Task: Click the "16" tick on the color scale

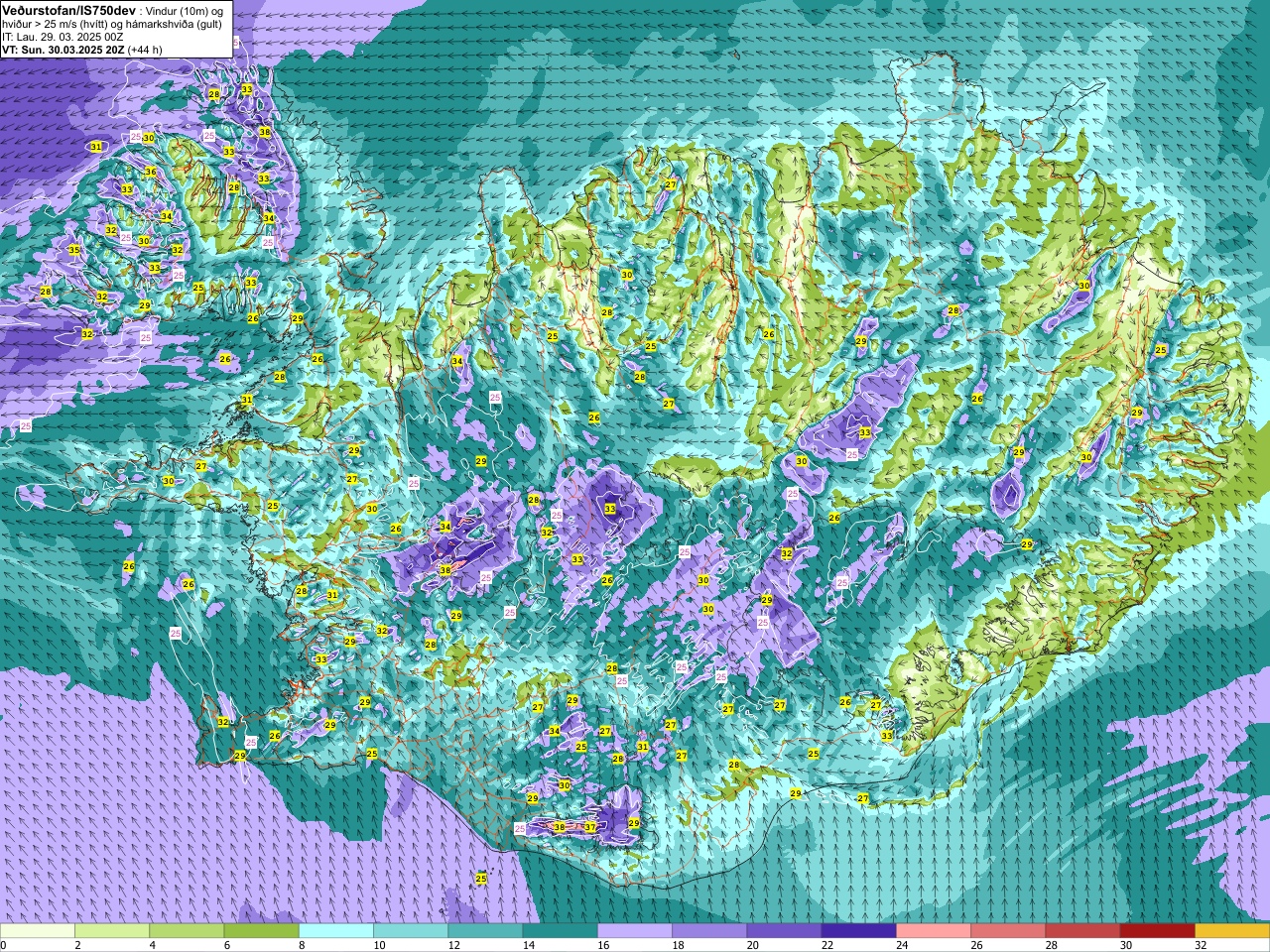Action: point(603,945)
